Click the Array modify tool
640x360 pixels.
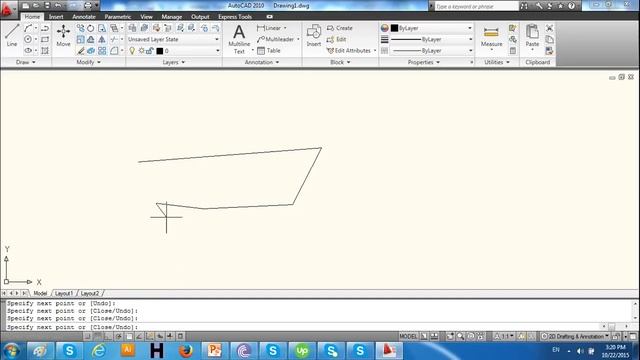pos(102,51)
